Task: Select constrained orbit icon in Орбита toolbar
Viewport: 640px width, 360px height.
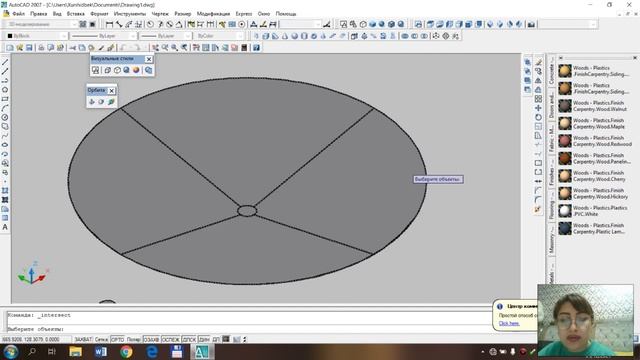Action: click(92, 102)
